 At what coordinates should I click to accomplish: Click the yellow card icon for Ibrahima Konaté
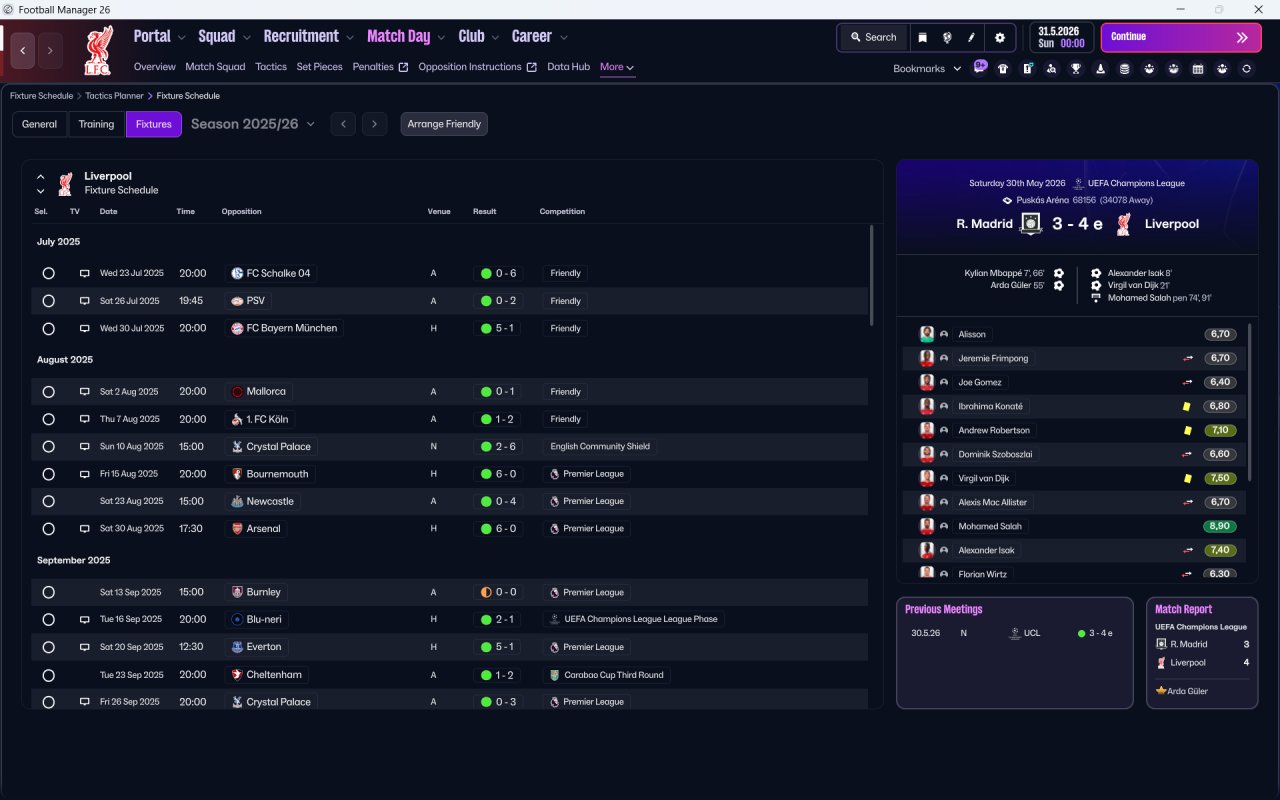pos(1187,406)
